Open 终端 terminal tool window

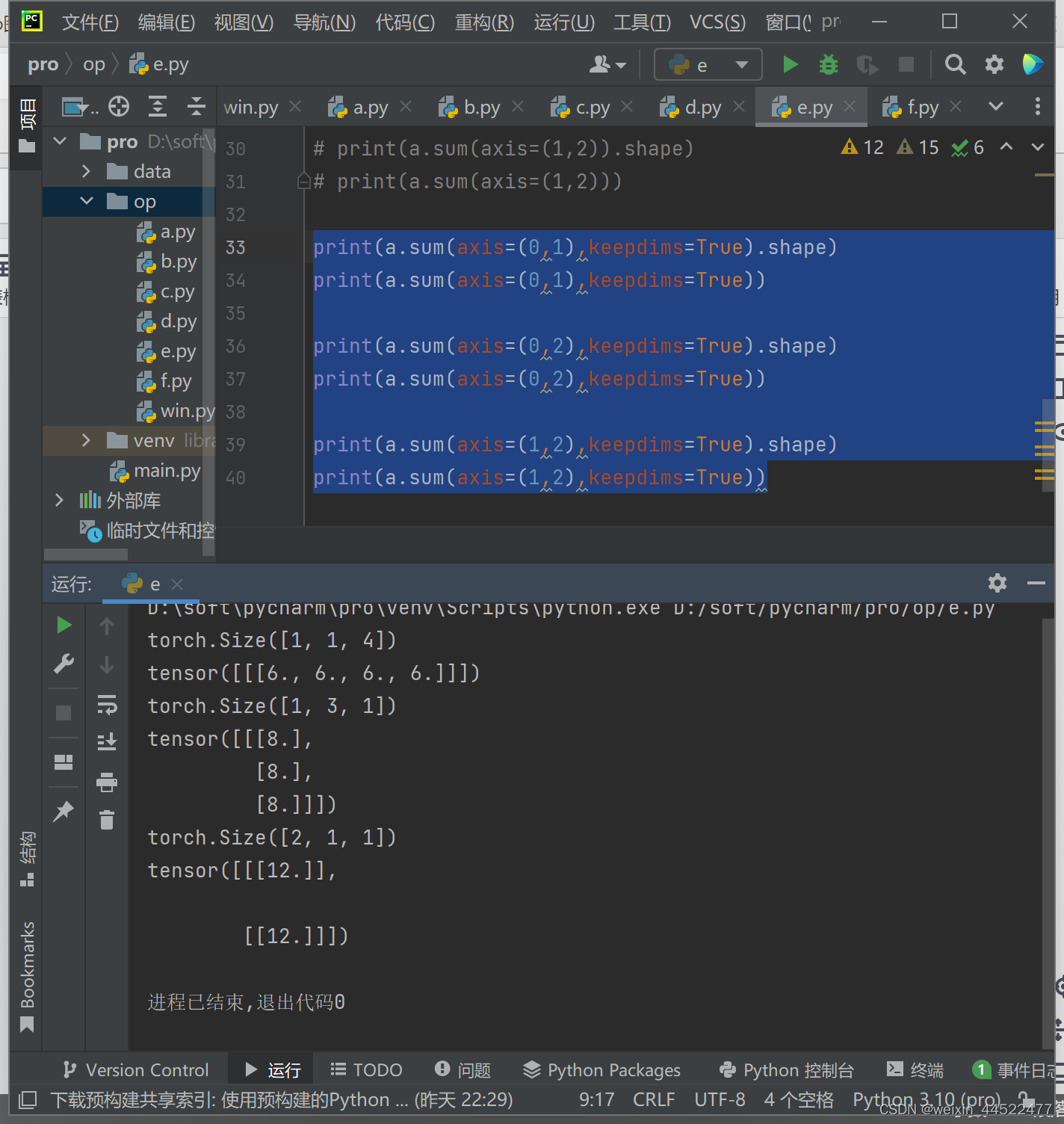915,1070
